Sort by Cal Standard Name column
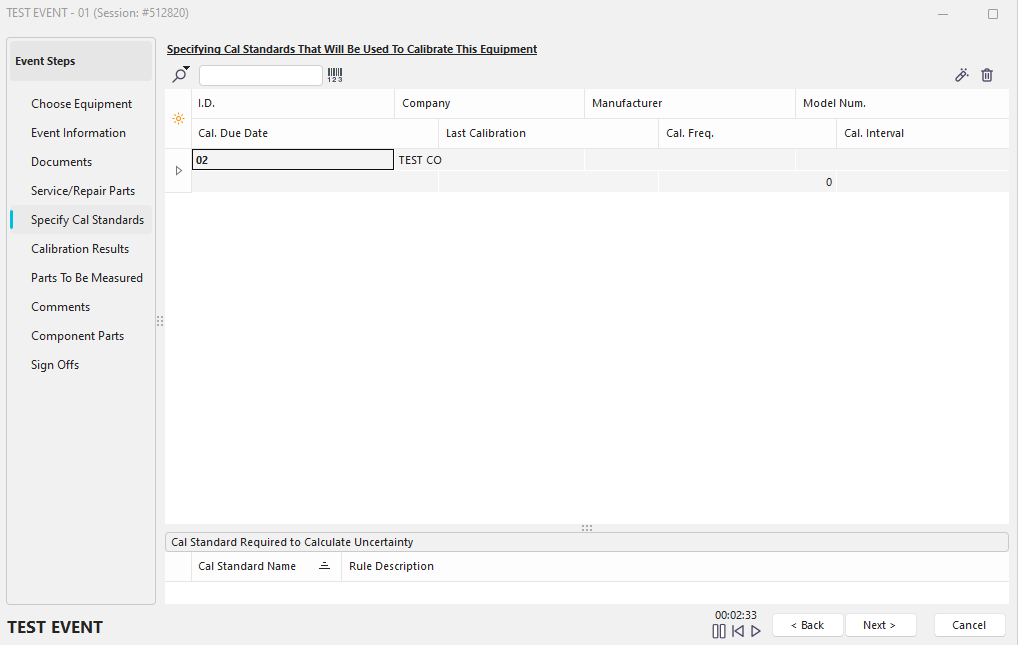 pos(247,566)
